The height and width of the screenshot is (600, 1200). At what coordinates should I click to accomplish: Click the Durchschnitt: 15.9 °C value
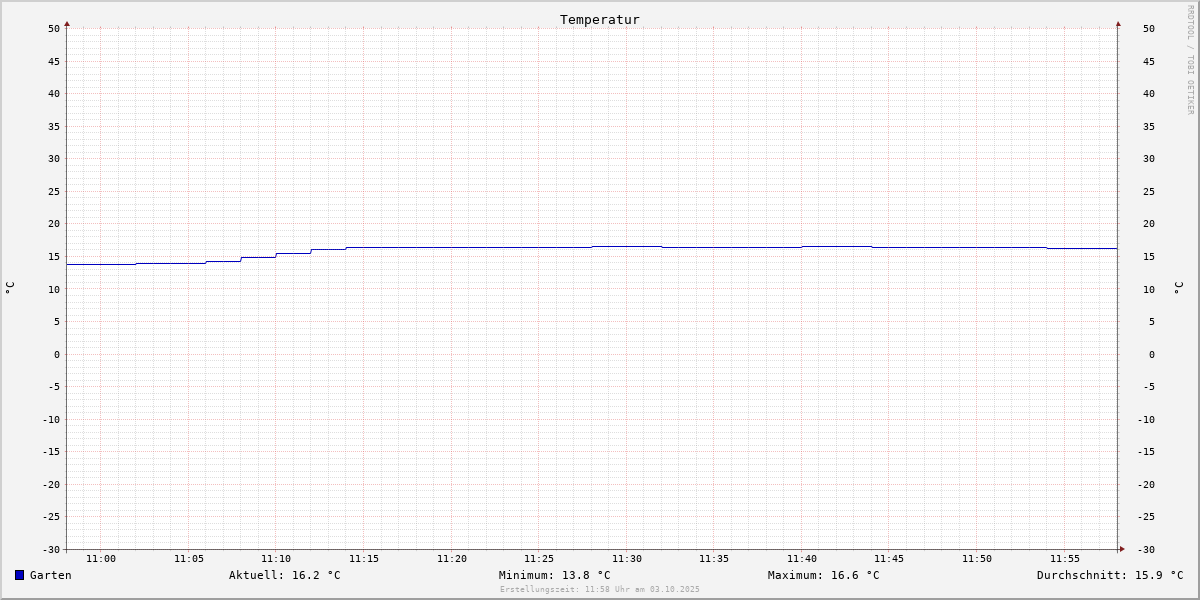click(x=1110, y=575)
